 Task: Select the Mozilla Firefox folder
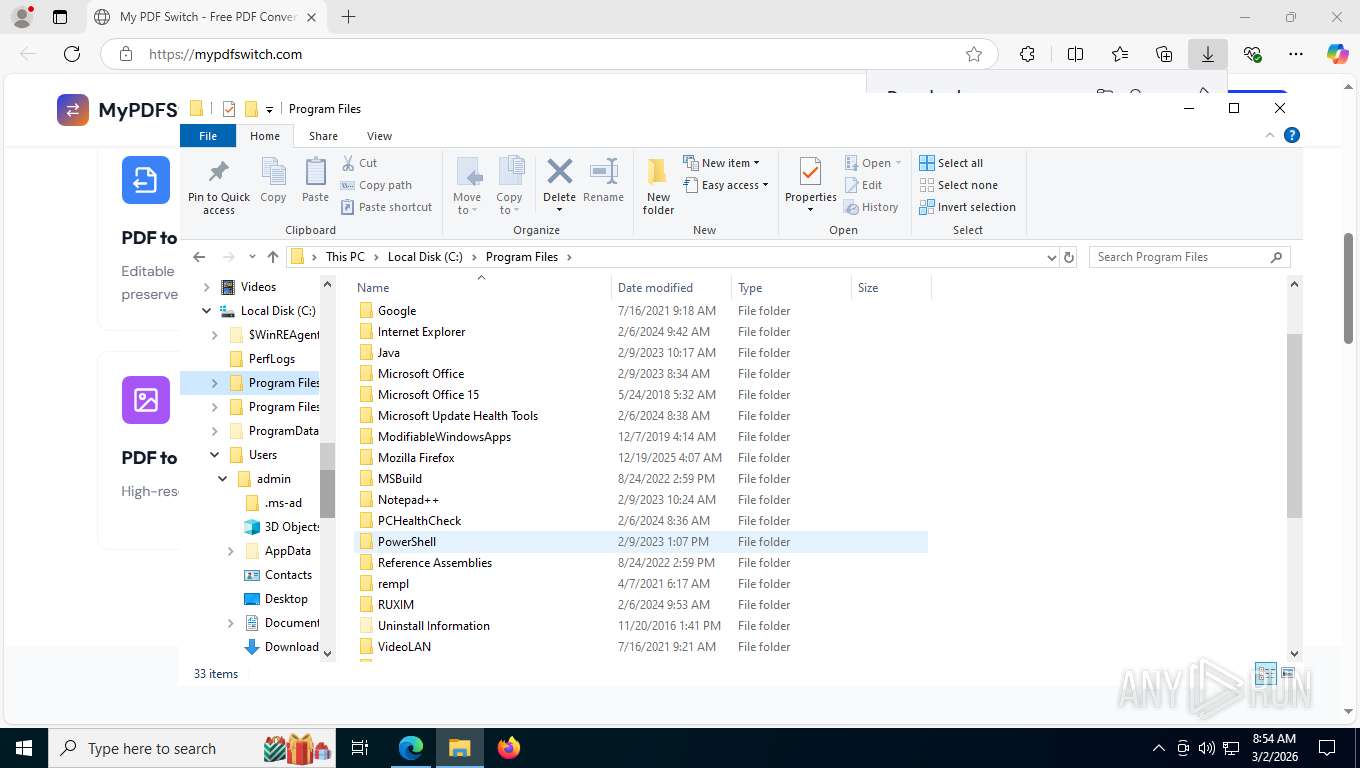[x=641, y=458]
